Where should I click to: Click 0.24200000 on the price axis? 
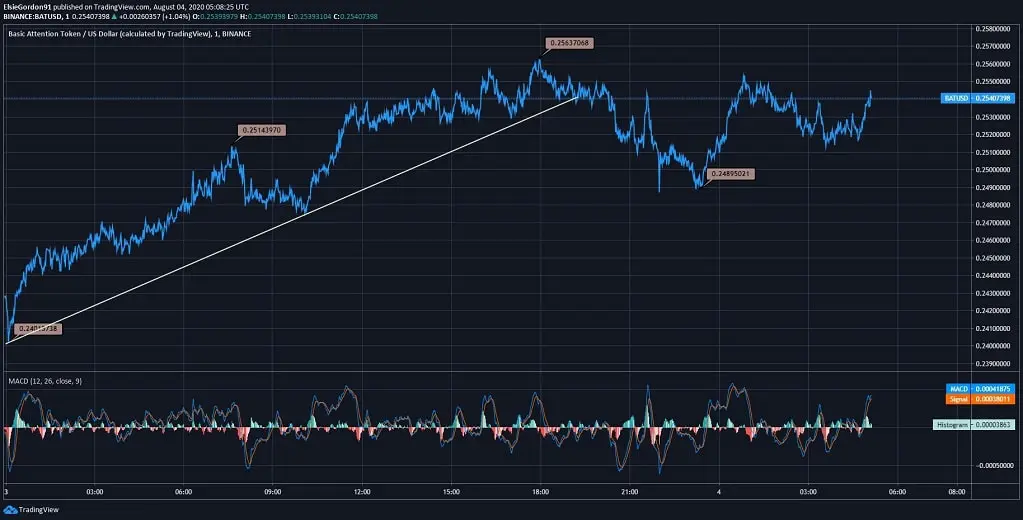[993, 311]
